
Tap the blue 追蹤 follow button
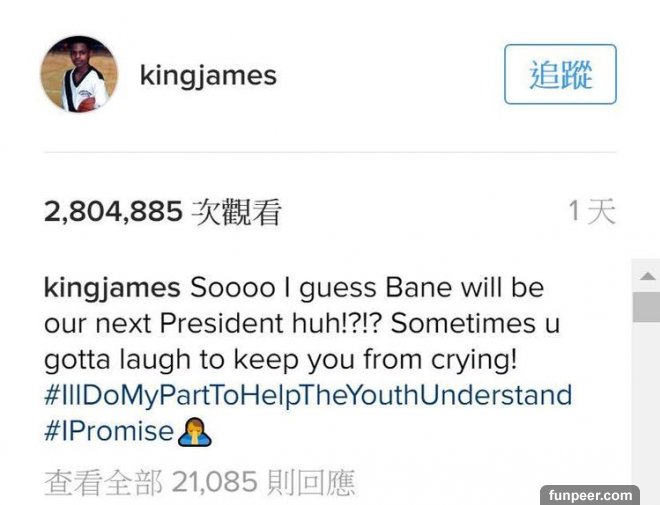point(560,74)
